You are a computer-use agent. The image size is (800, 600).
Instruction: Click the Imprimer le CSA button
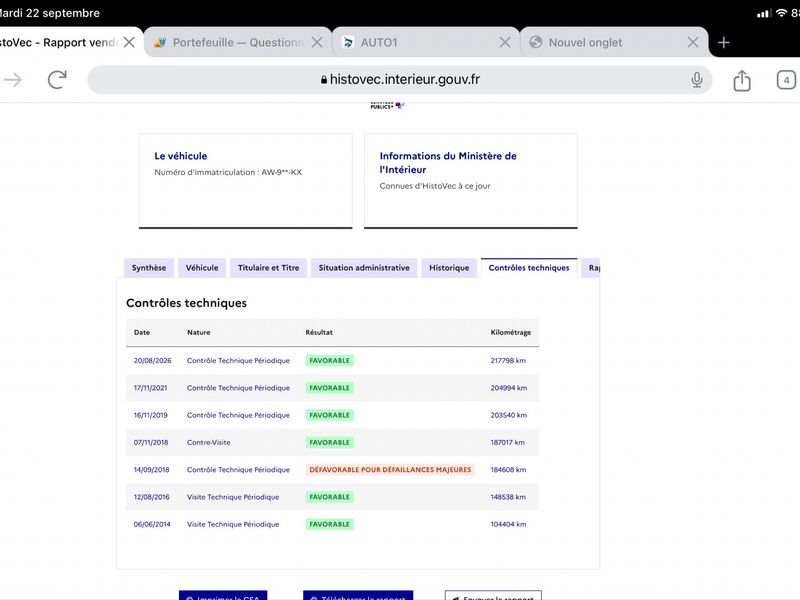223,595
